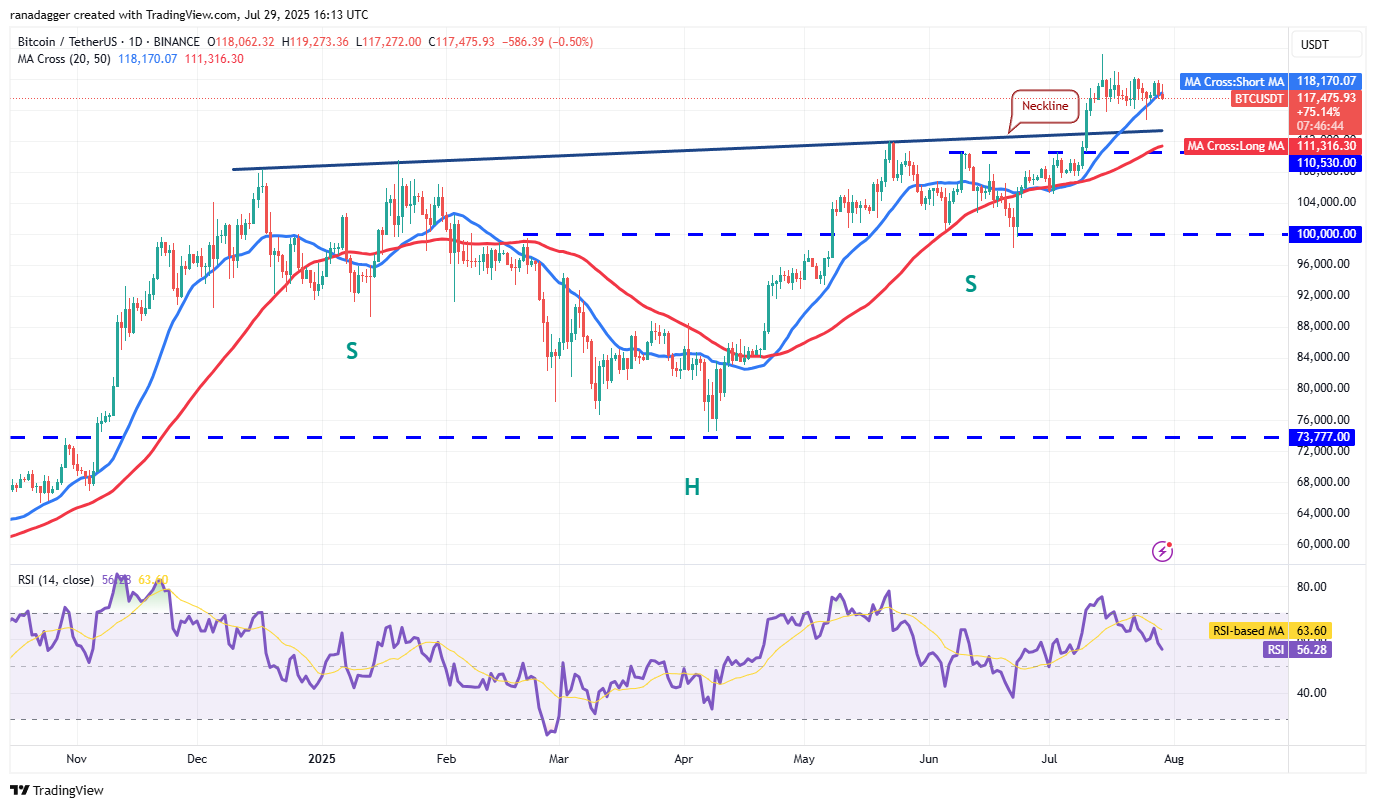Click the Aug label on time axis
Image resolution: width=1376 pixels, height=808 pixels.
tap(1174, 759)
